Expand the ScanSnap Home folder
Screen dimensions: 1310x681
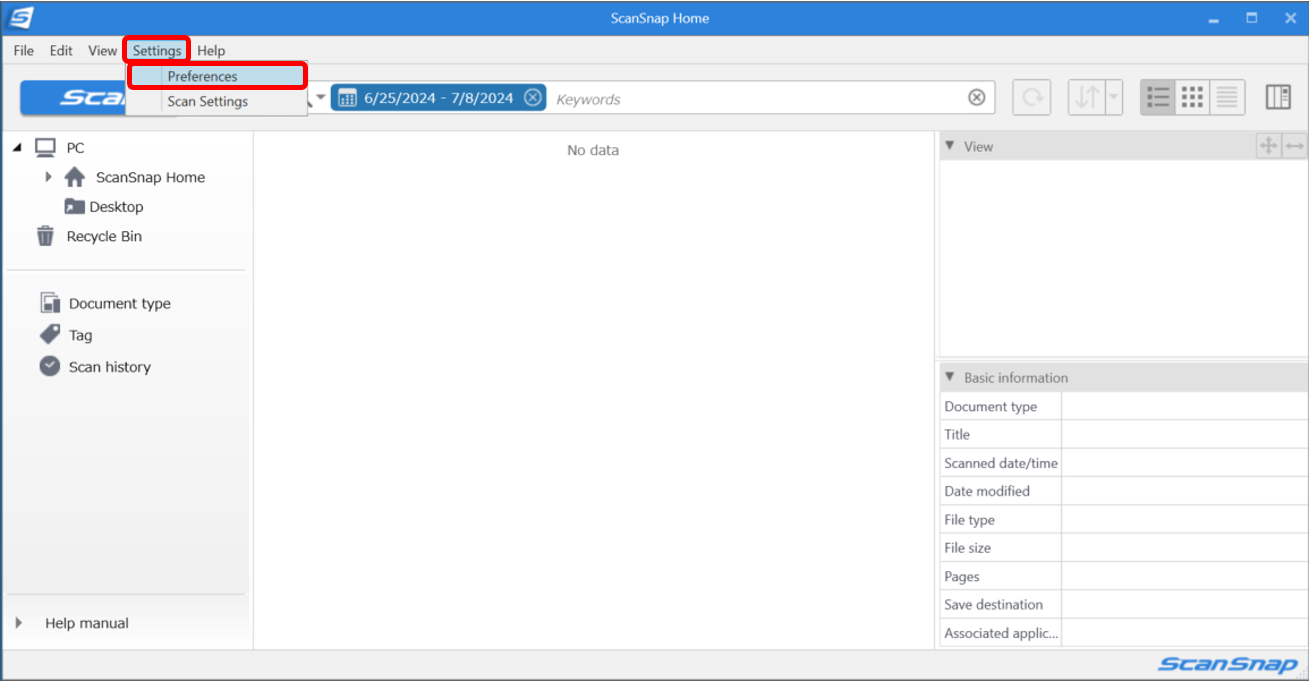click(x=48, y=177)
